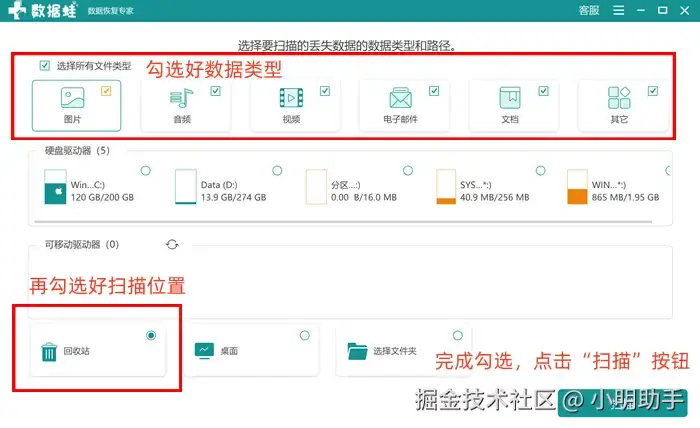
Task: Select the Data (D:) drive icon
Action: point(186,187)
